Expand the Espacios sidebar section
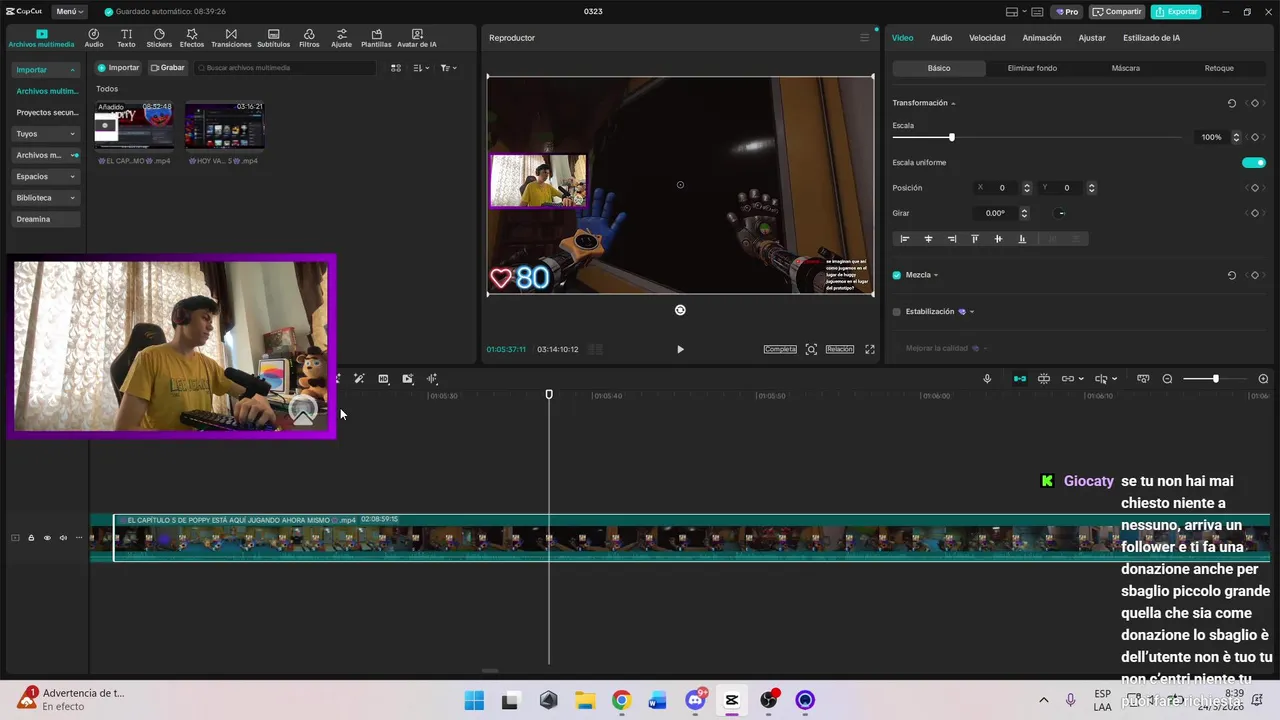 click(46, 177)
